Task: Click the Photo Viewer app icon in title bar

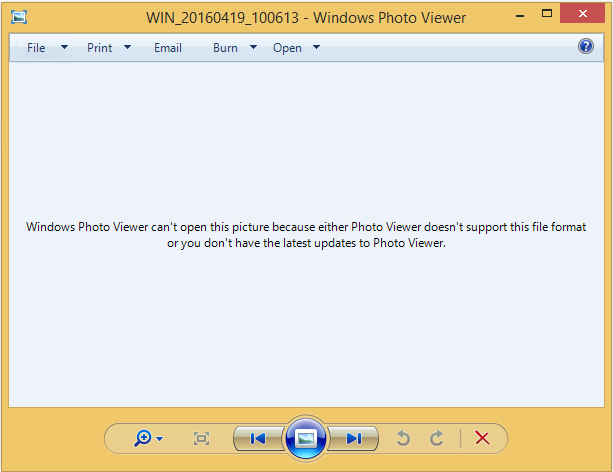Action: coord(19,17)
